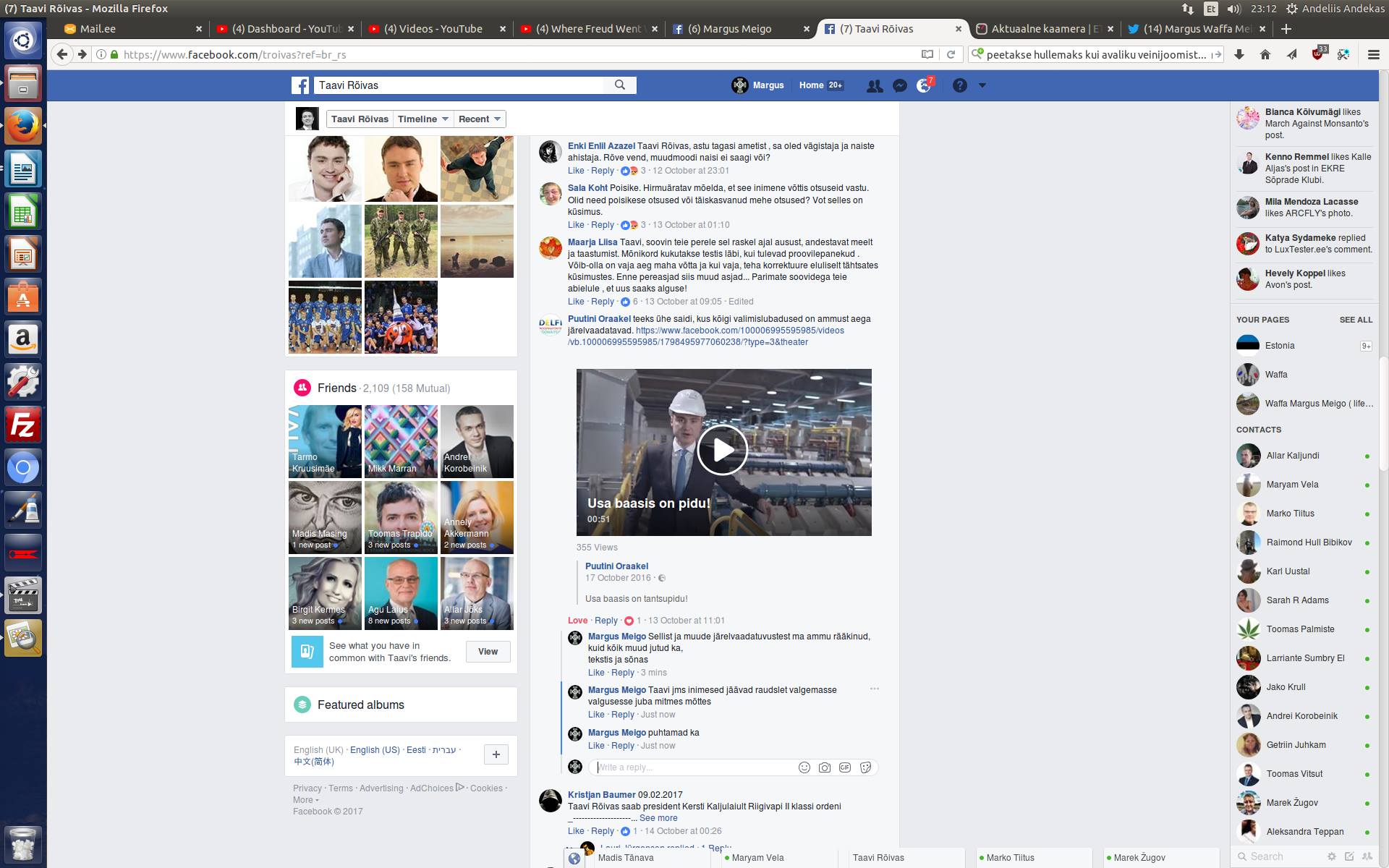Viewport: 1389px width, 868px height.
Task: Open the Recent dropdown filter
Action: tap(480, 119)
